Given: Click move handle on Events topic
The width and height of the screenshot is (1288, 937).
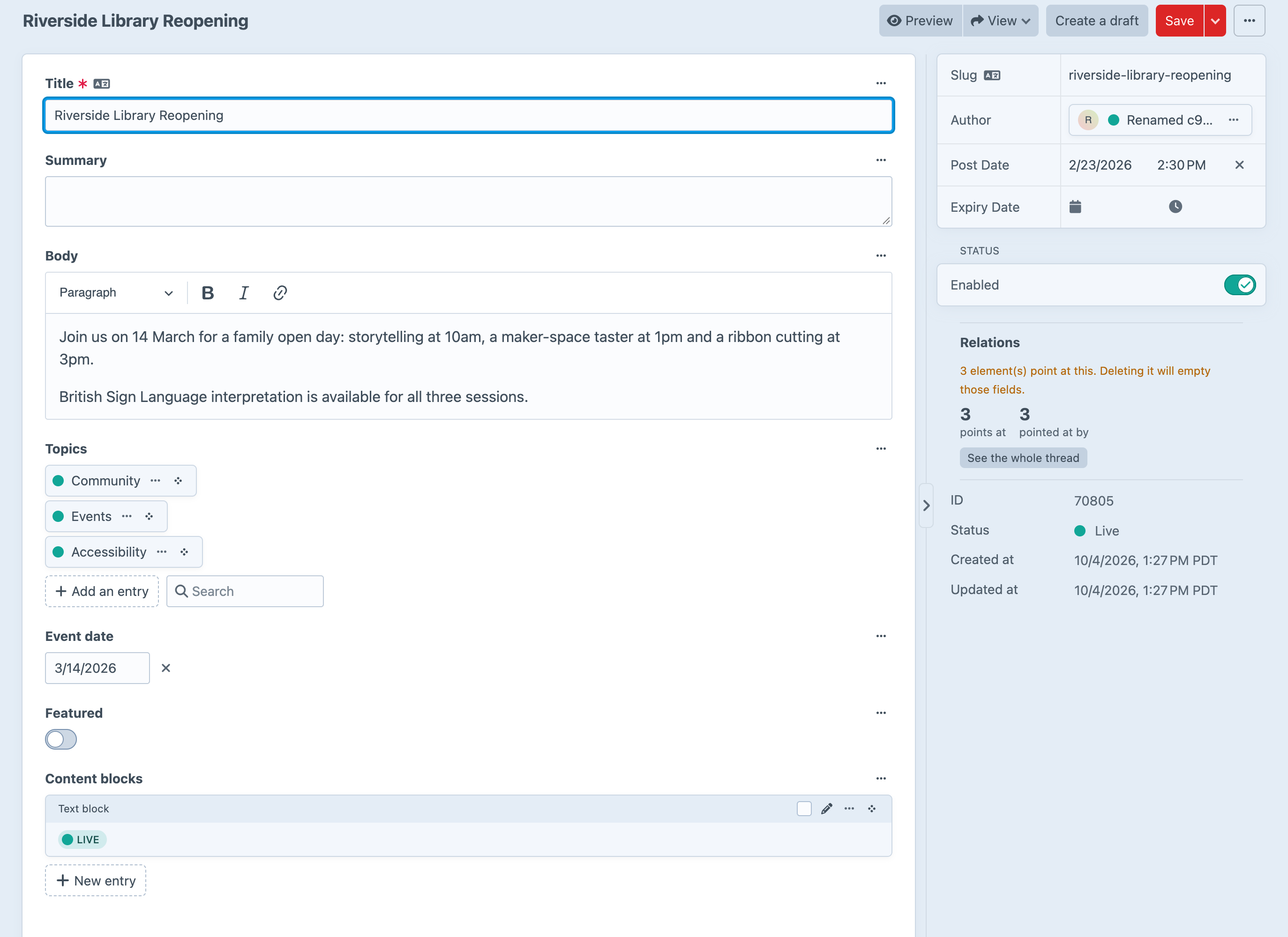Looking at the screenshot, I should 150,516.
